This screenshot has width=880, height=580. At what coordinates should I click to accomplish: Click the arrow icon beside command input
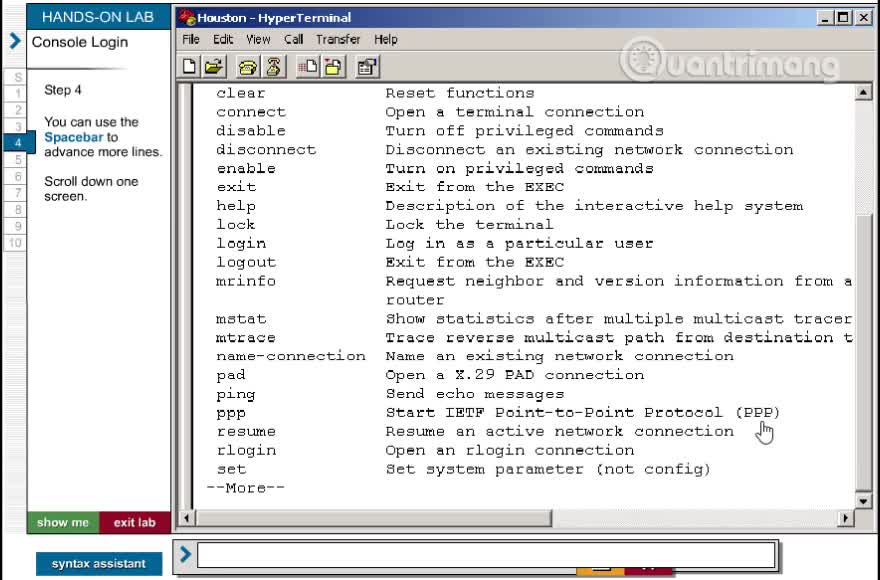[185, 555]
